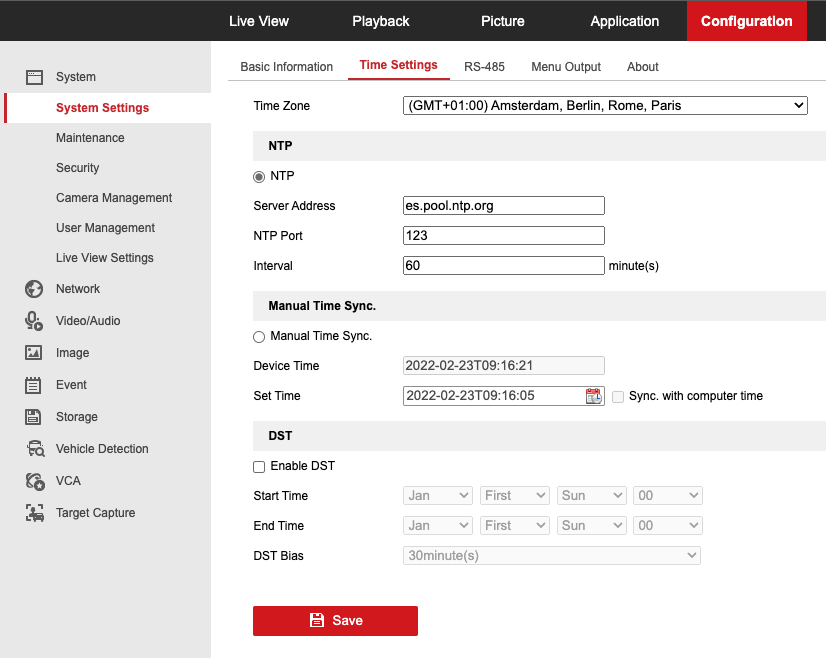Screen dimensions: 826x658
Task: Open Start Time month Jan dropdown
Action: click(437, 496)
